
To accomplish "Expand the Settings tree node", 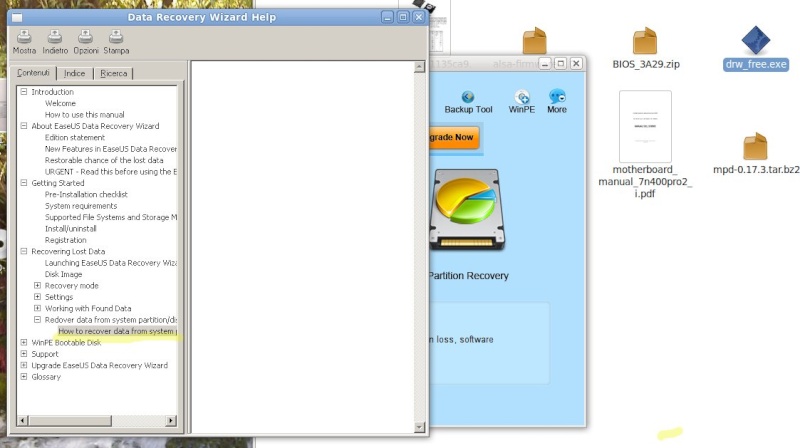I will (x=37, y=296).
